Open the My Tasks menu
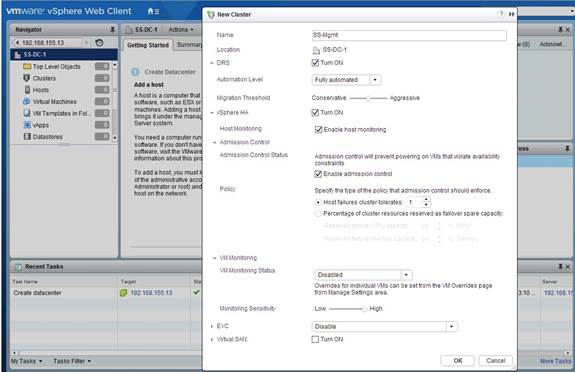 26,361
